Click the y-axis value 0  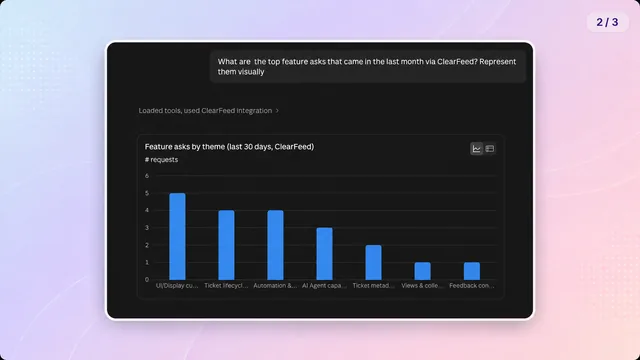click(147, 280)
